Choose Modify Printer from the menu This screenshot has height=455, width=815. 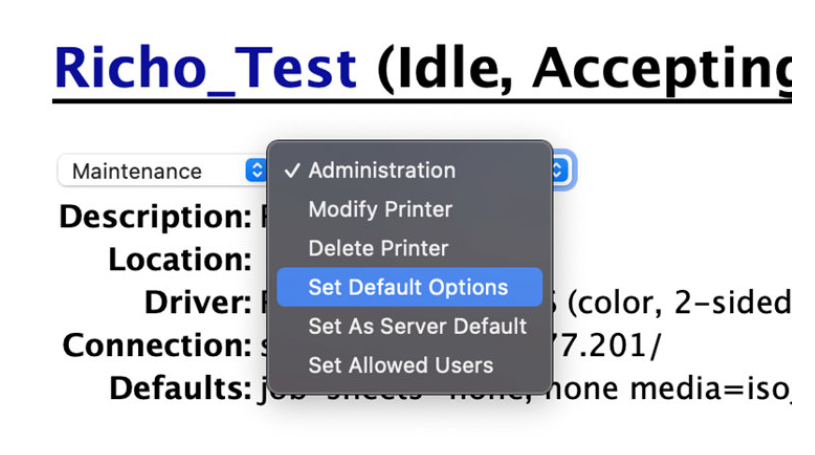(380, 209)
